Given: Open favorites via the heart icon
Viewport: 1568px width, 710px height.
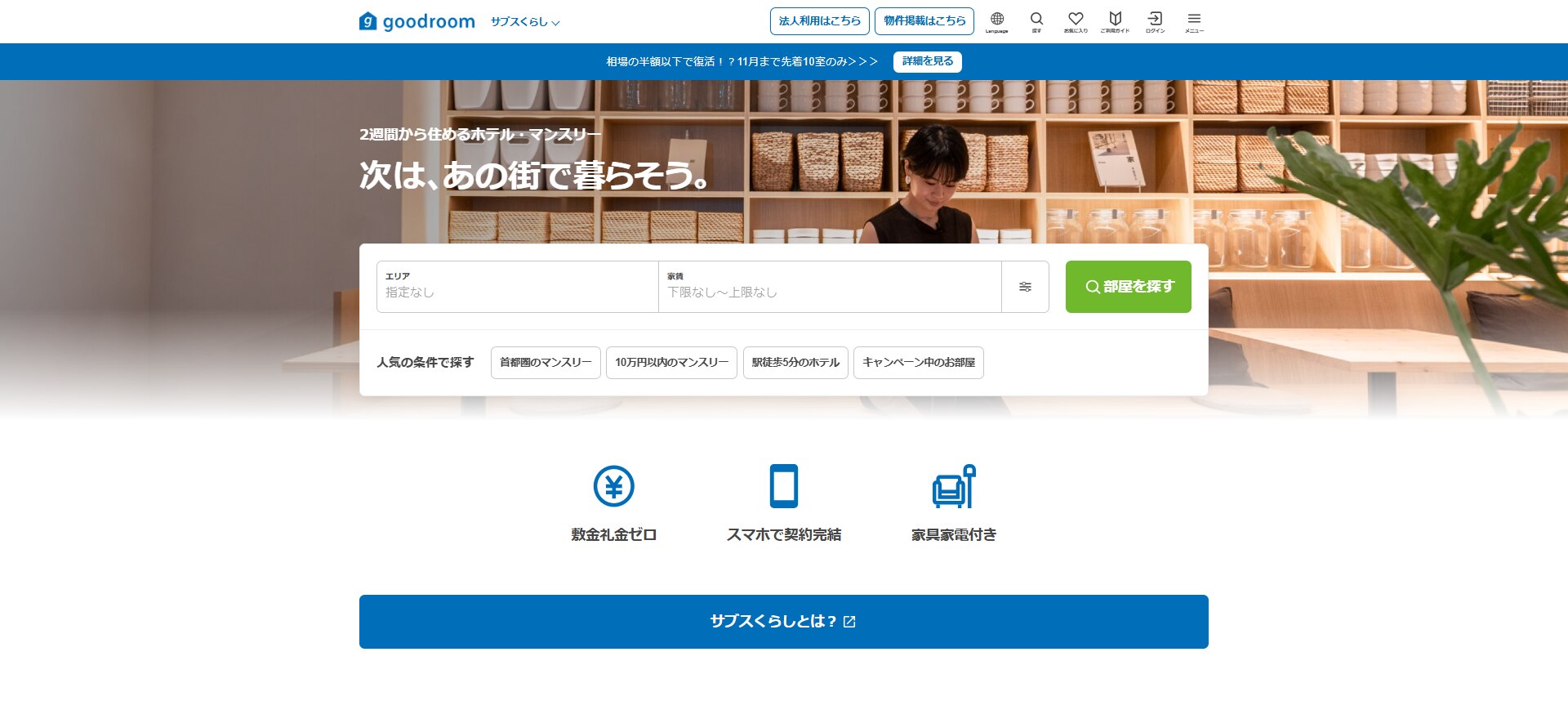Looking at the screenshot, I should coord(1076,21).
